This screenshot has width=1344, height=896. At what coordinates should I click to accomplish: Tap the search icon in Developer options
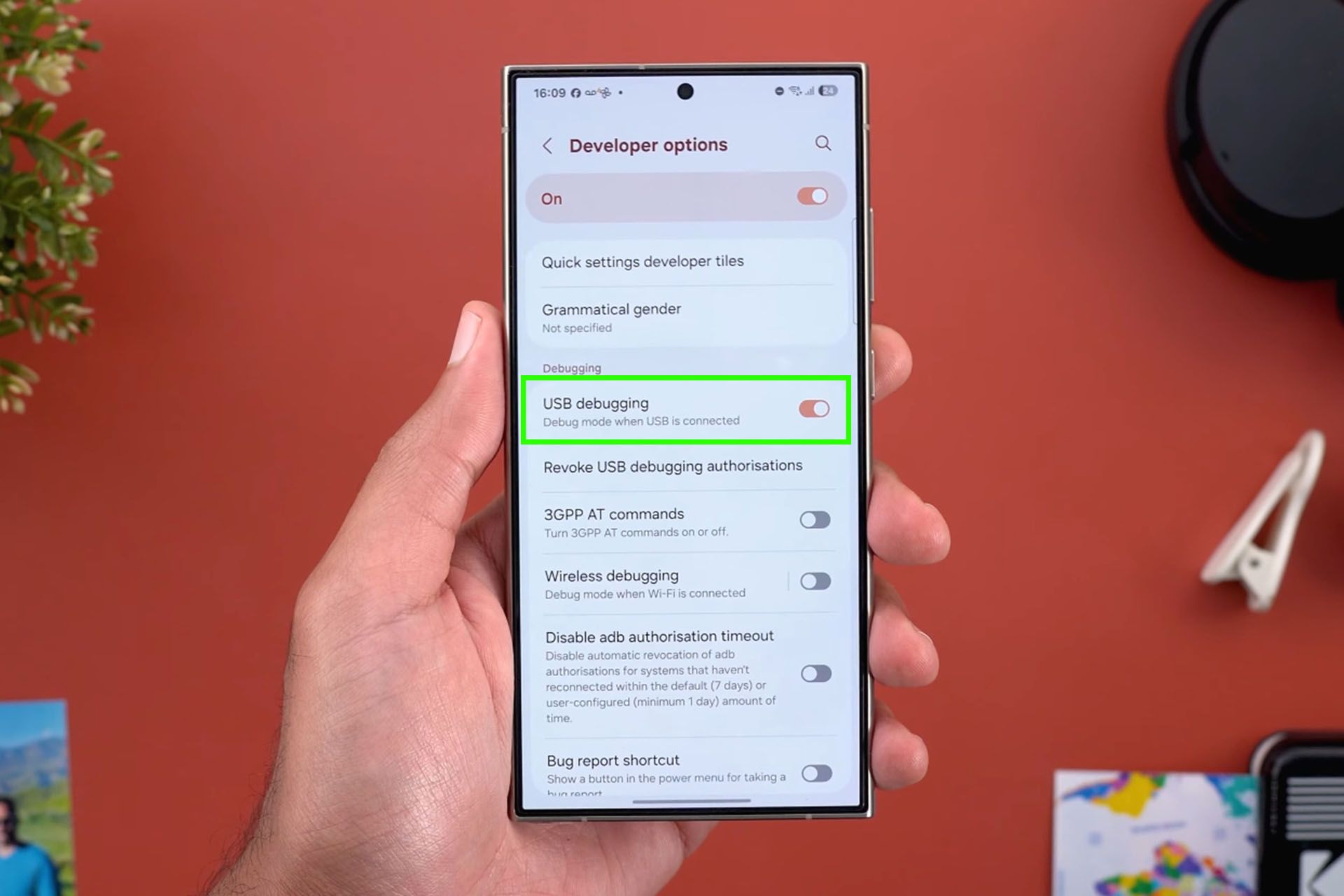(x=824, y=143)
